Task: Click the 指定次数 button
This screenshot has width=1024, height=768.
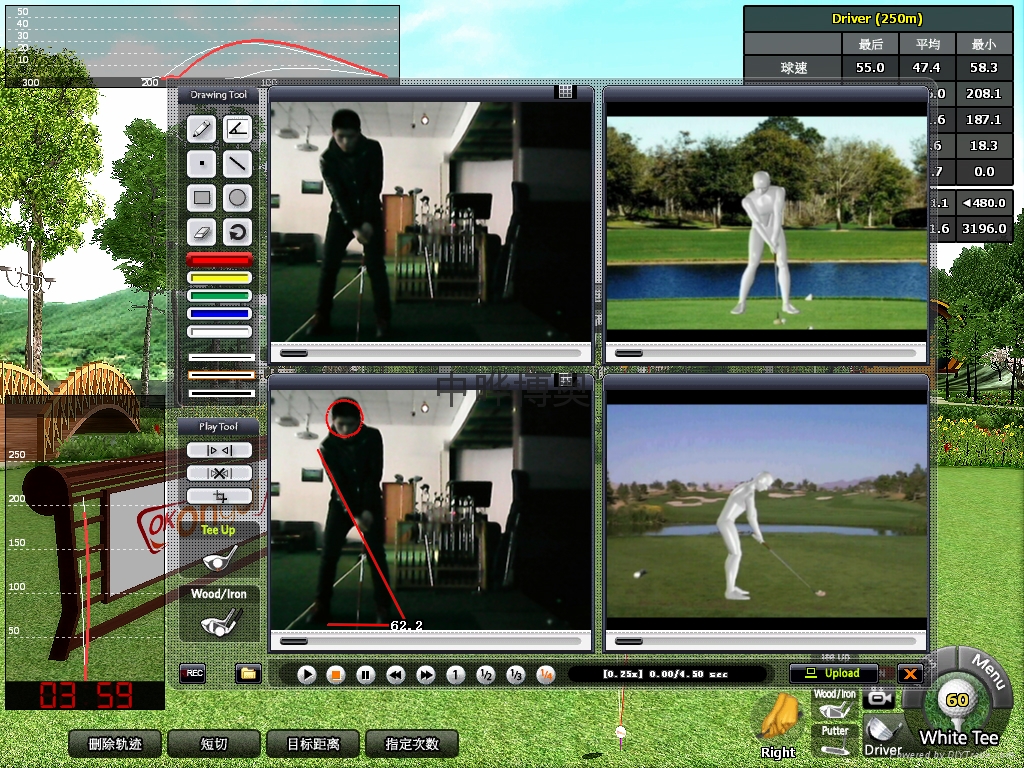Action: click(412, 744)
